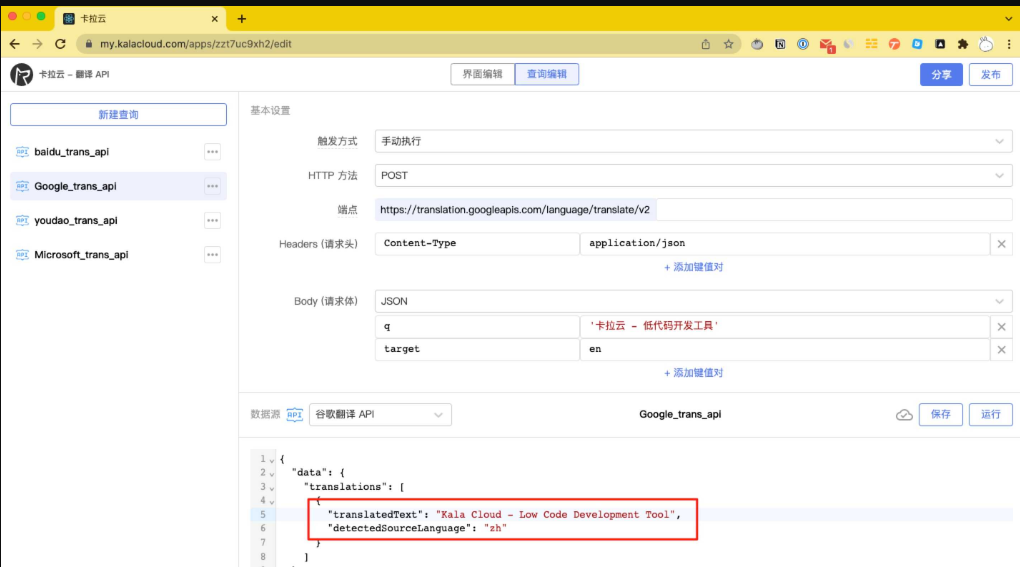Click the Content-Type header key field
The height and width of the screenshot is (567, 1020).
tap(477, 243)
